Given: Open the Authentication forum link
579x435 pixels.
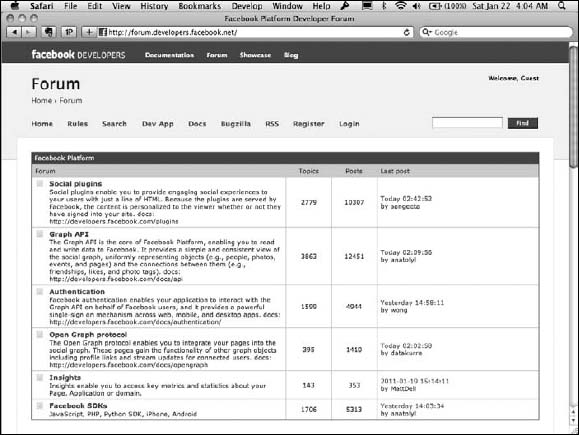Looking at the screenshot, I should click(77, 292).
